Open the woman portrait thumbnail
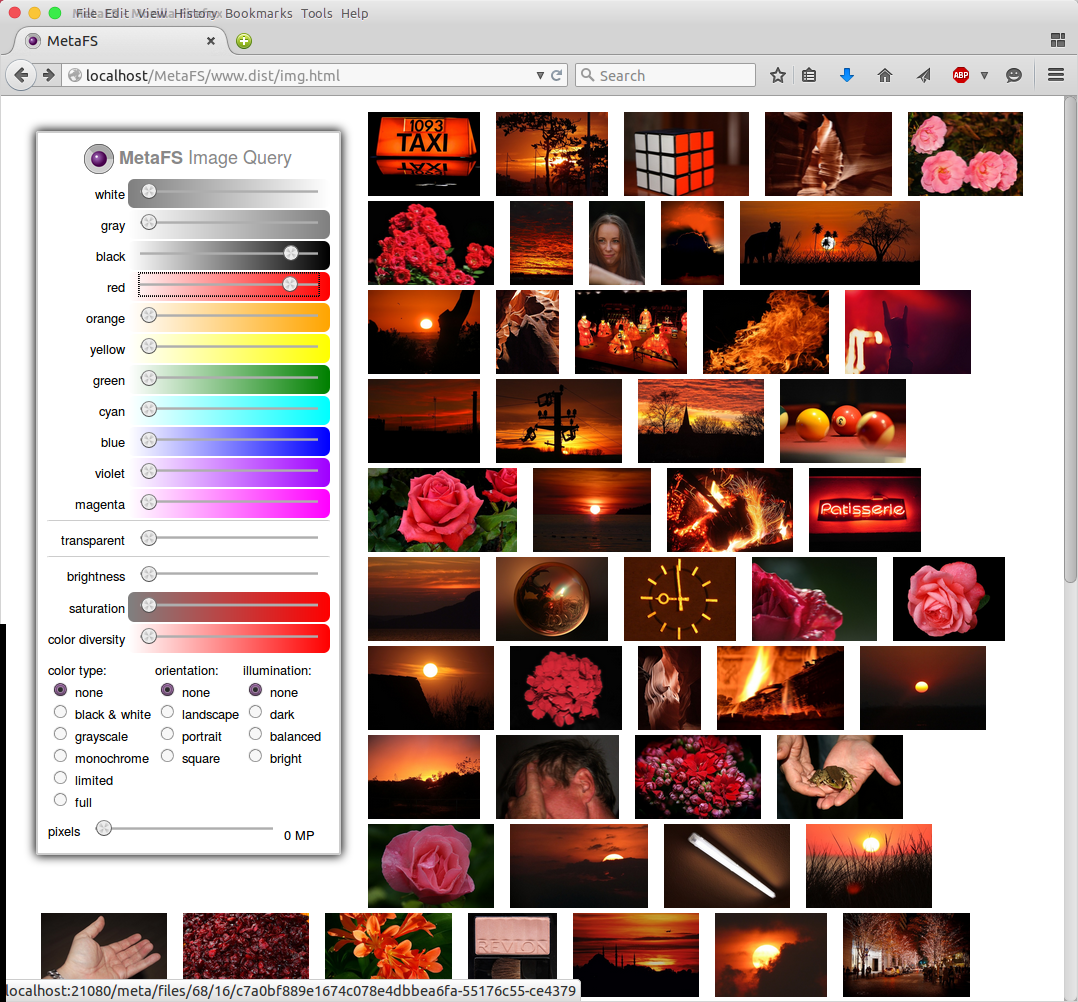The height and width of the screenshot is (1002, 1078). [x=617, y=243]
